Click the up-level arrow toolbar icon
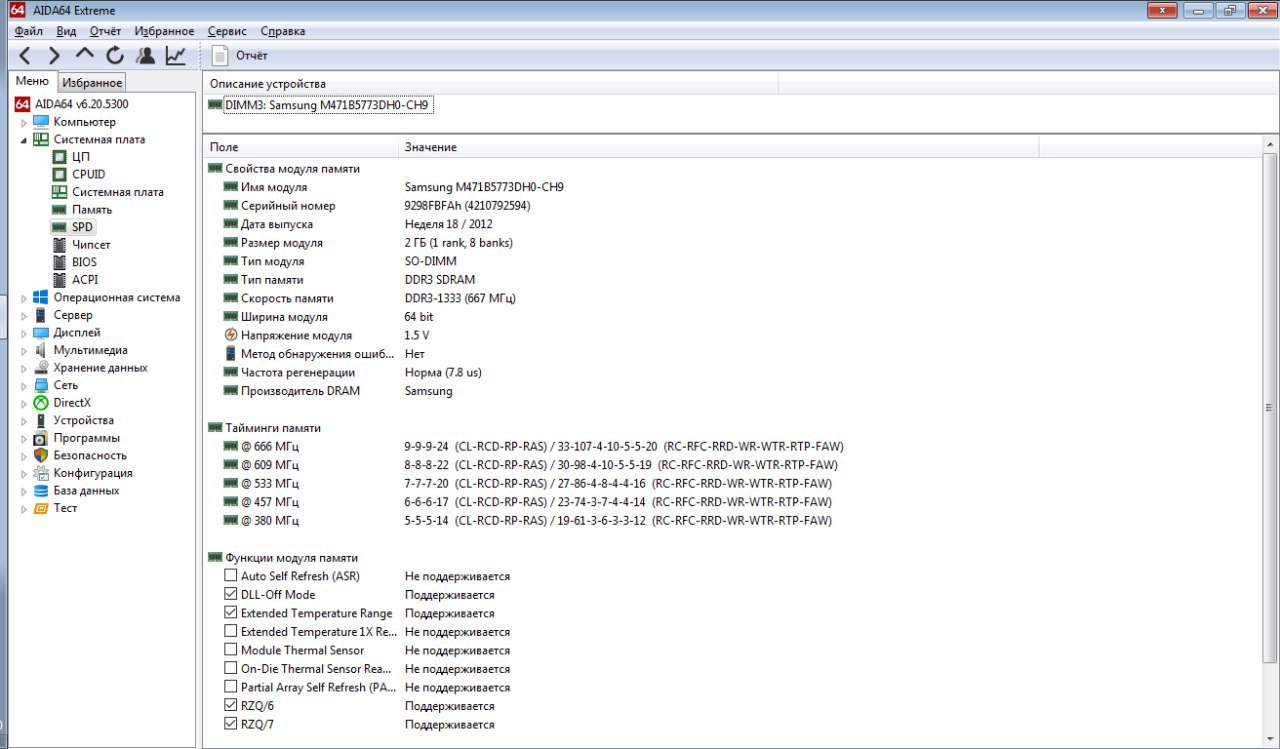1280x749 pixels. (85, 55)
